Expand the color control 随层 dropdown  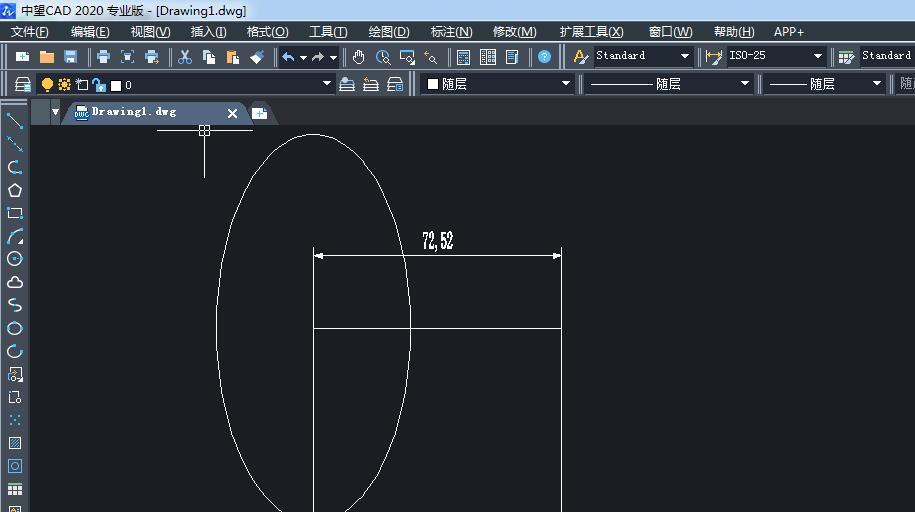pos(565,84)
